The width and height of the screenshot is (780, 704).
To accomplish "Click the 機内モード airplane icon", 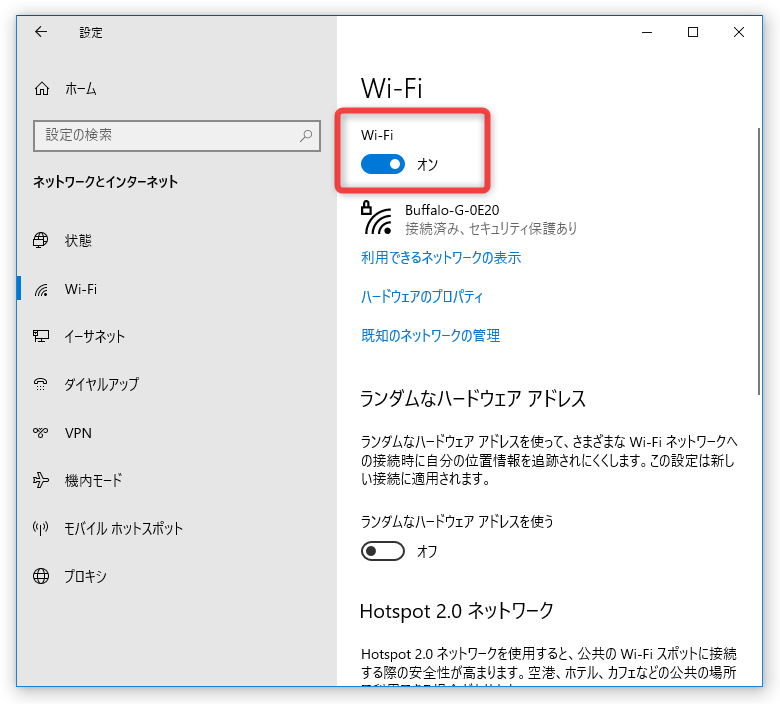I will [41, 480].
